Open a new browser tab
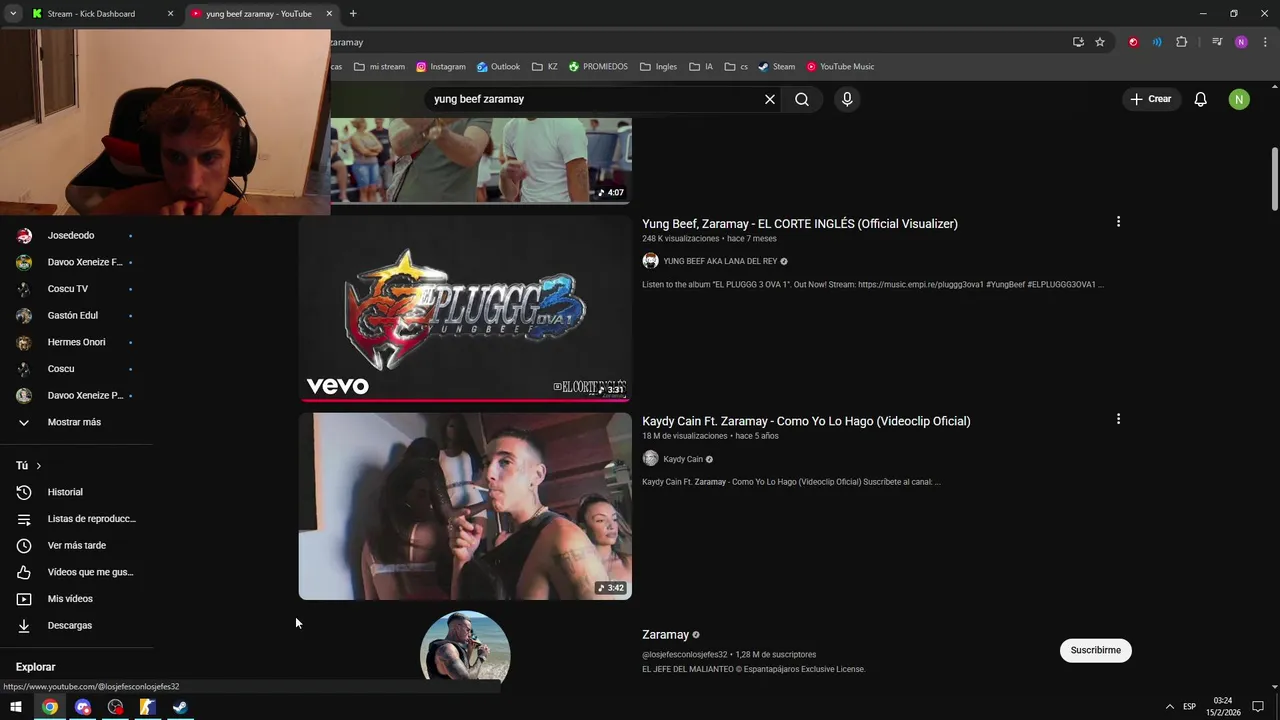 click(x=353, y=14)
